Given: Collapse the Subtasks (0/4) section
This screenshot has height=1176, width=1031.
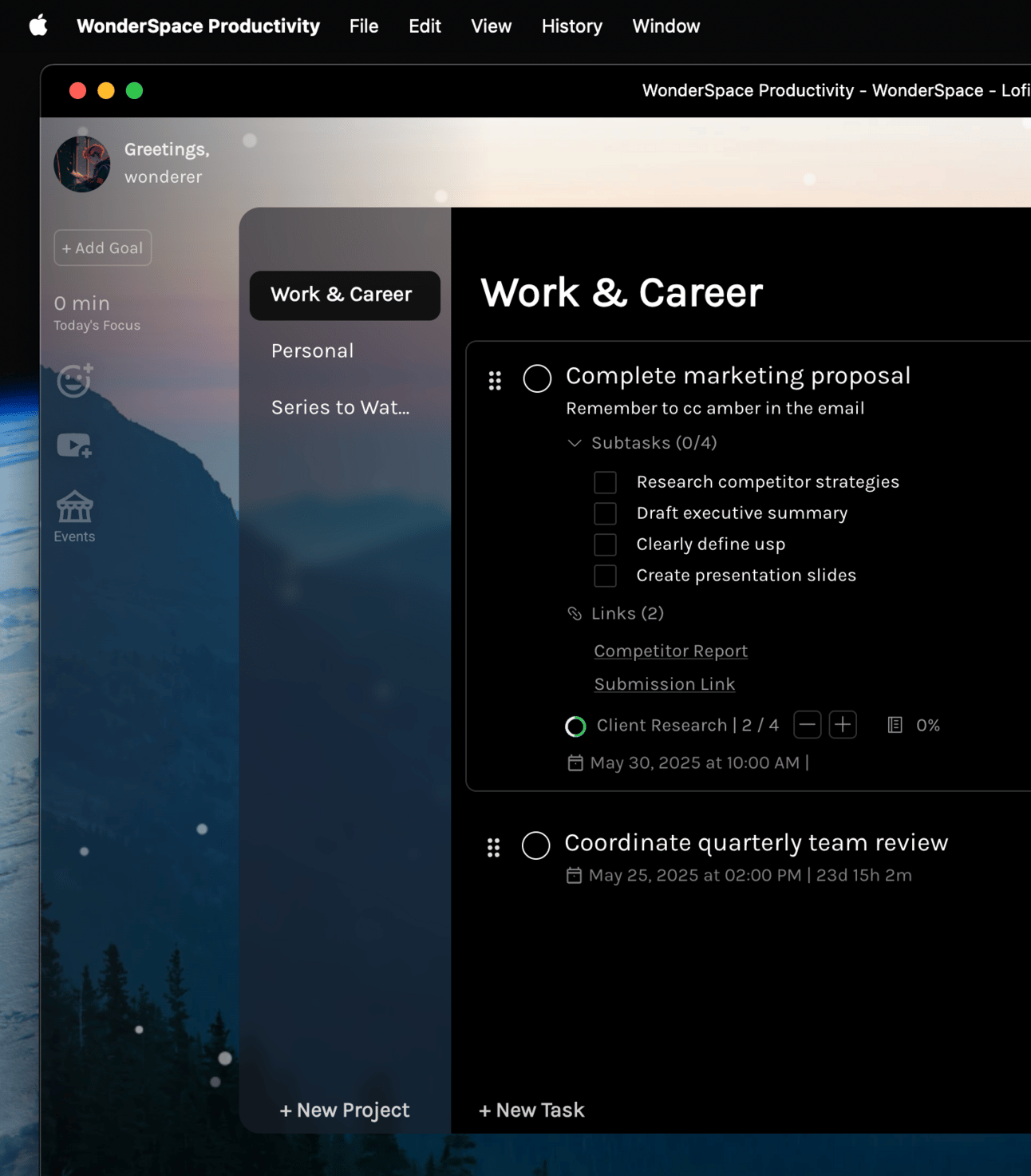Looking at the screenshot, I should pos(574,443).
